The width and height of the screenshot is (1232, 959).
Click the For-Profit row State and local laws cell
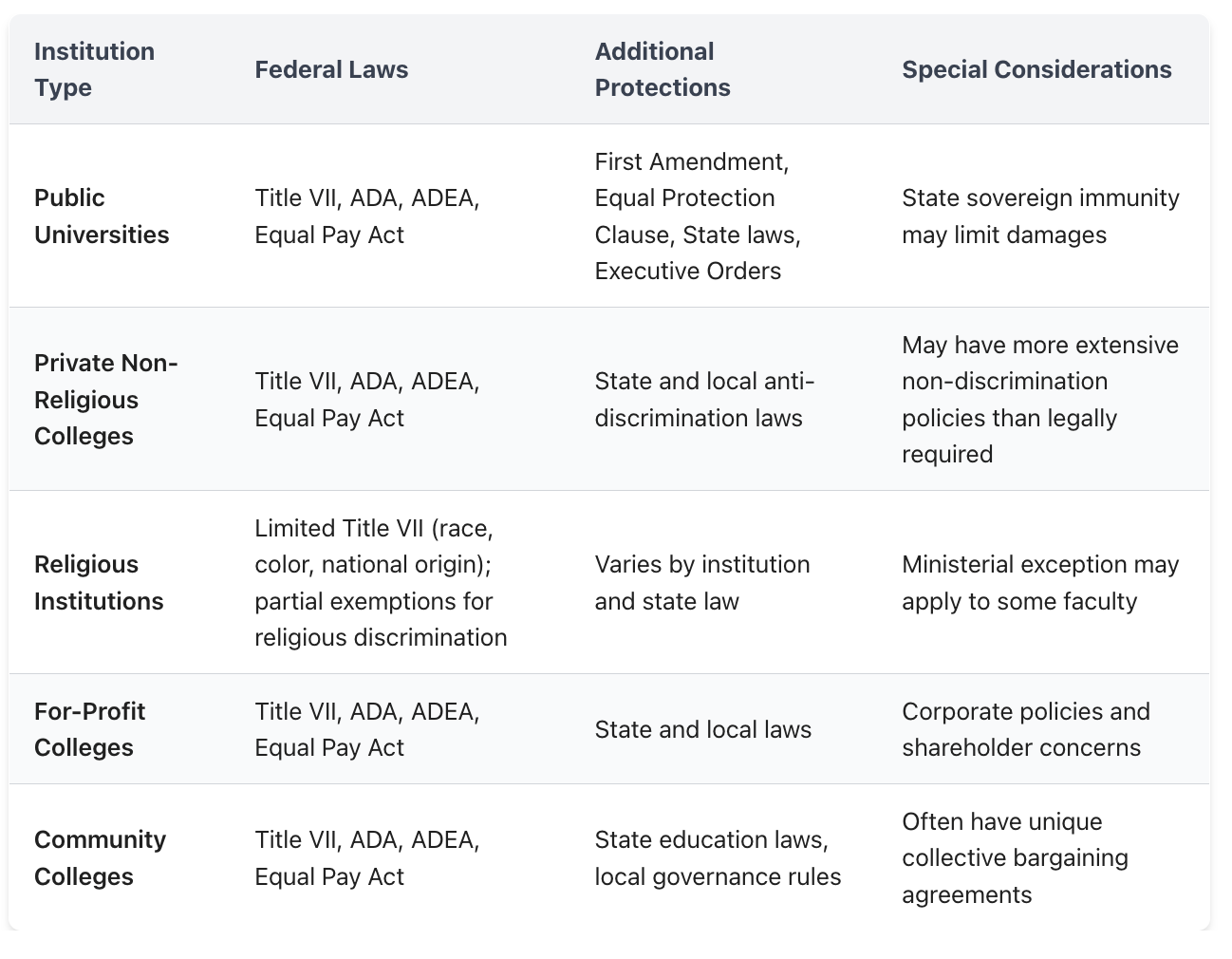[702, 729]
